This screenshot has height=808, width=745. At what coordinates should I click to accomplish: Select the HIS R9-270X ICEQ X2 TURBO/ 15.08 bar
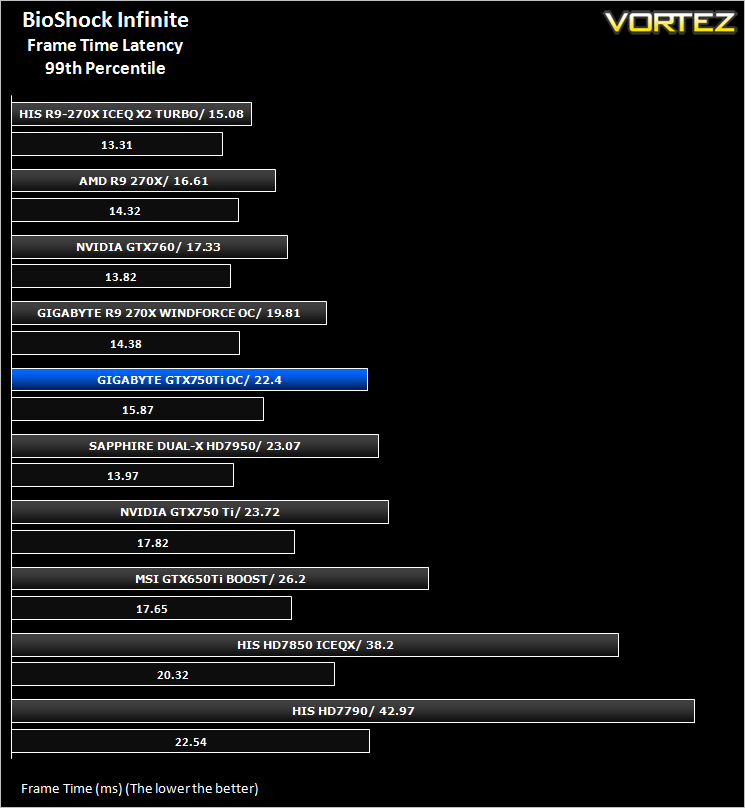132,114
